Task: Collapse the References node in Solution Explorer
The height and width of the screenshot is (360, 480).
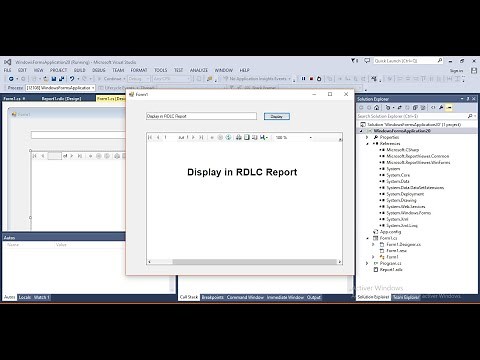Action: click(x=367, y=144)
